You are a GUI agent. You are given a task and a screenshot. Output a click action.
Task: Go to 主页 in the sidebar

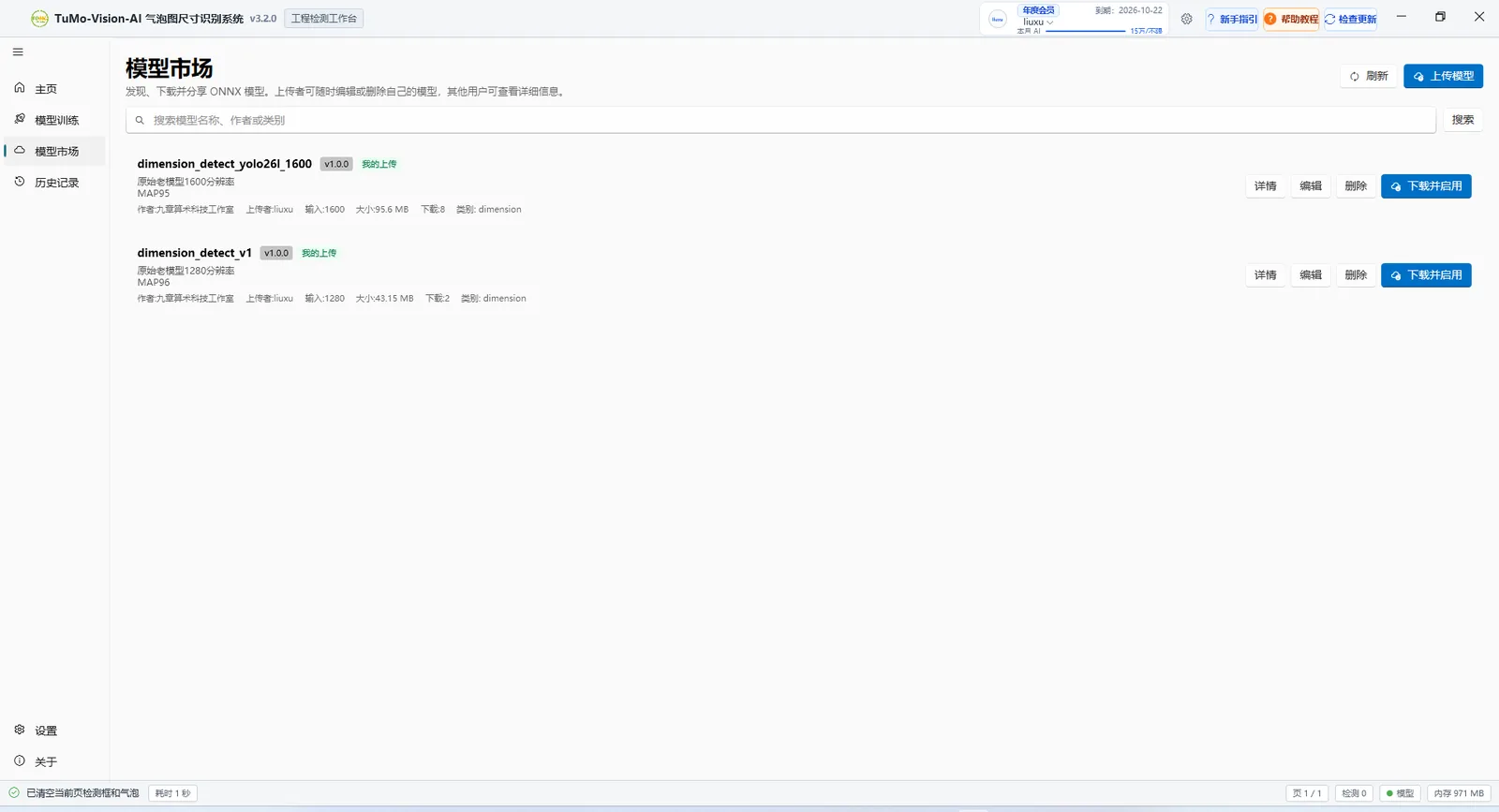(x=54, y=89)
